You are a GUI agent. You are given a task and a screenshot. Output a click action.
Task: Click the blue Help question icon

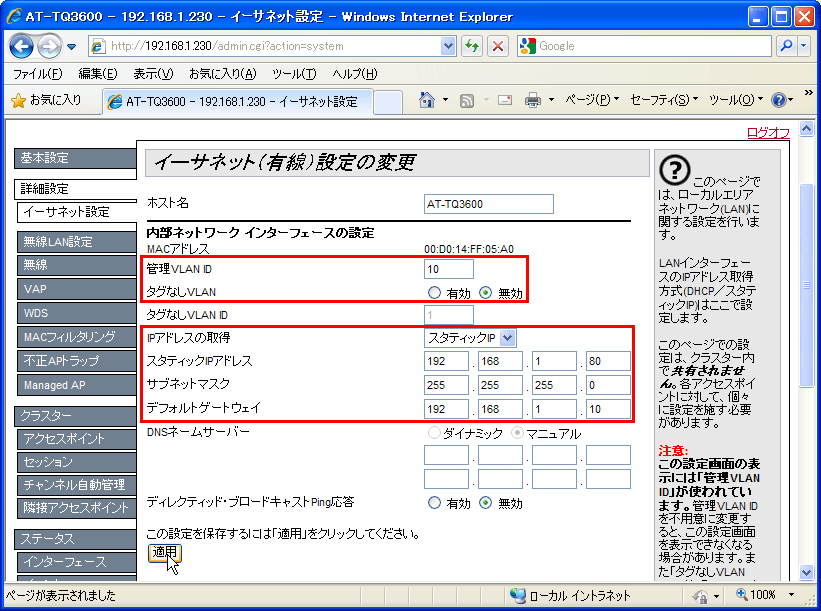coord(779,99)
